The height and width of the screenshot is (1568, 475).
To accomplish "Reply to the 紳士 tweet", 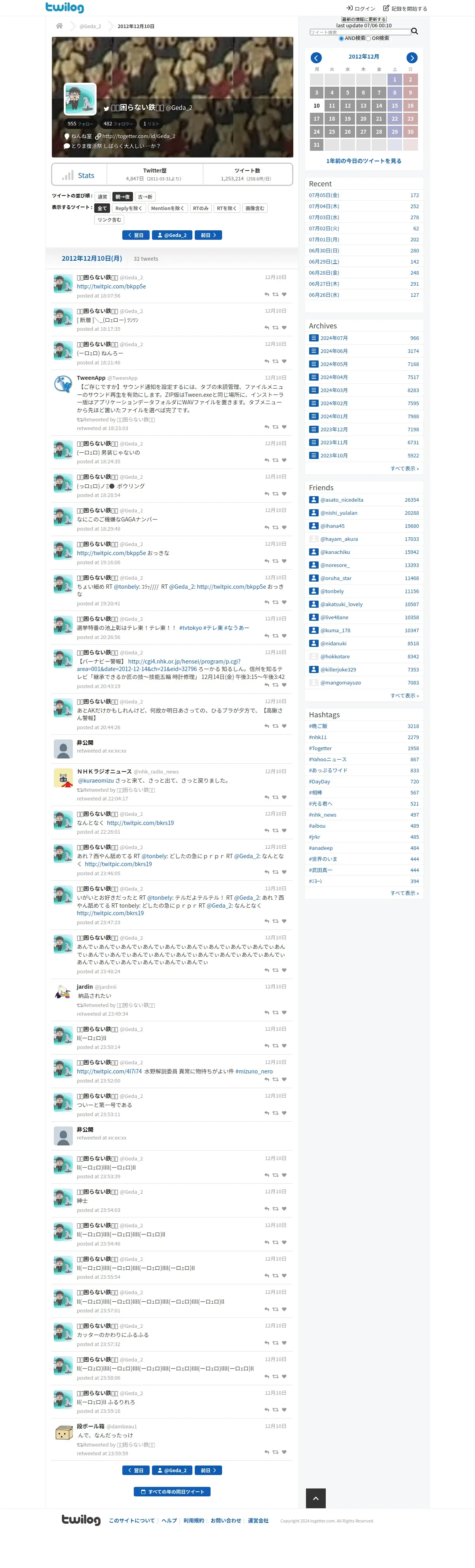I will pos(267,1209).
